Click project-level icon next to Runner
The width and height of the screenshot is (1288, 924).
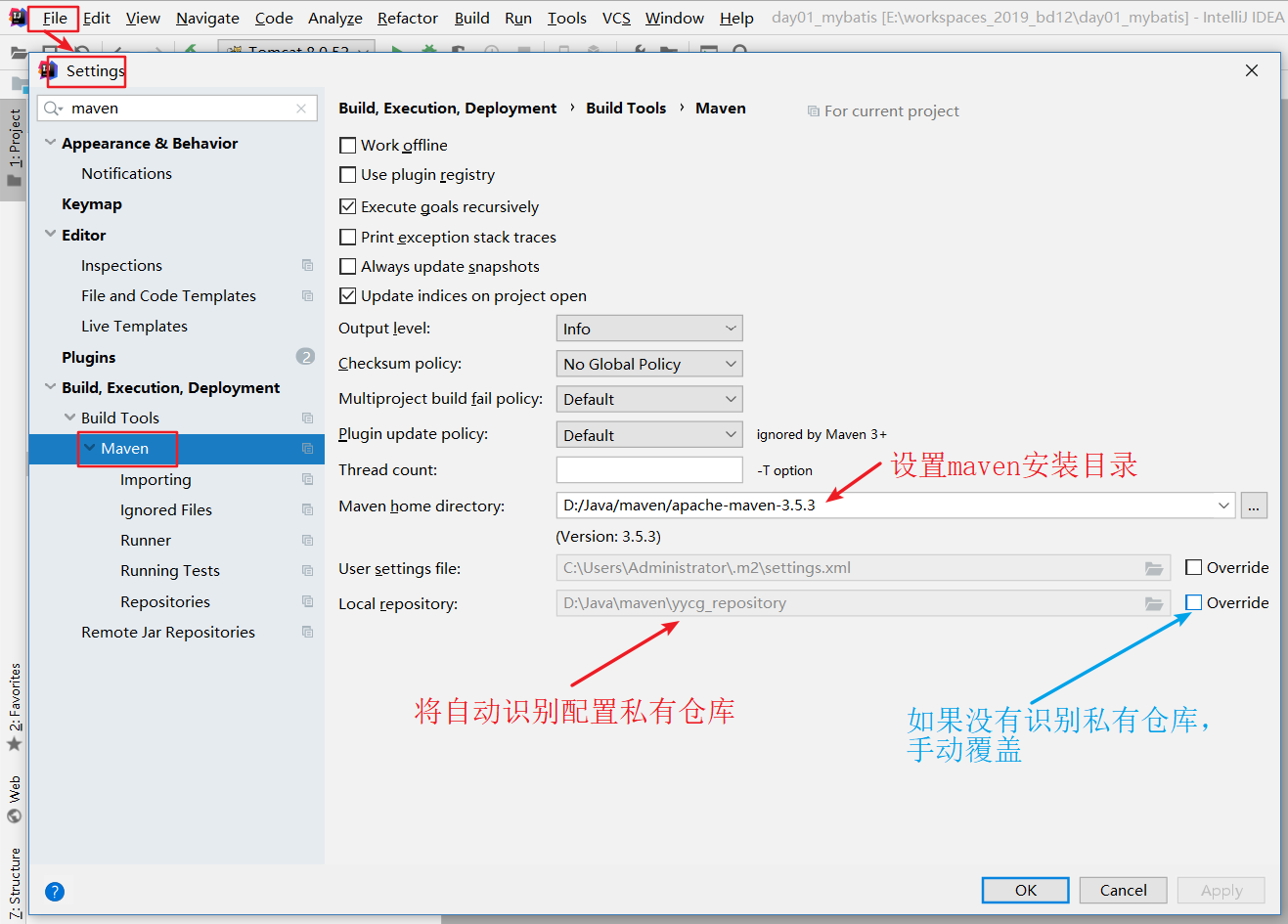pos(307,540)
